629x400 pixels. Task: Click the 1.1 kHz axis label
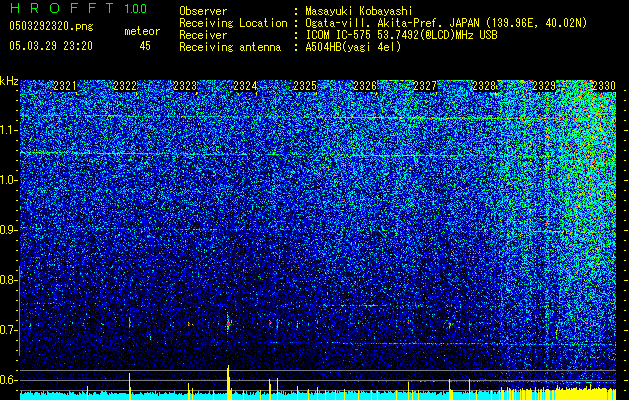7,130
